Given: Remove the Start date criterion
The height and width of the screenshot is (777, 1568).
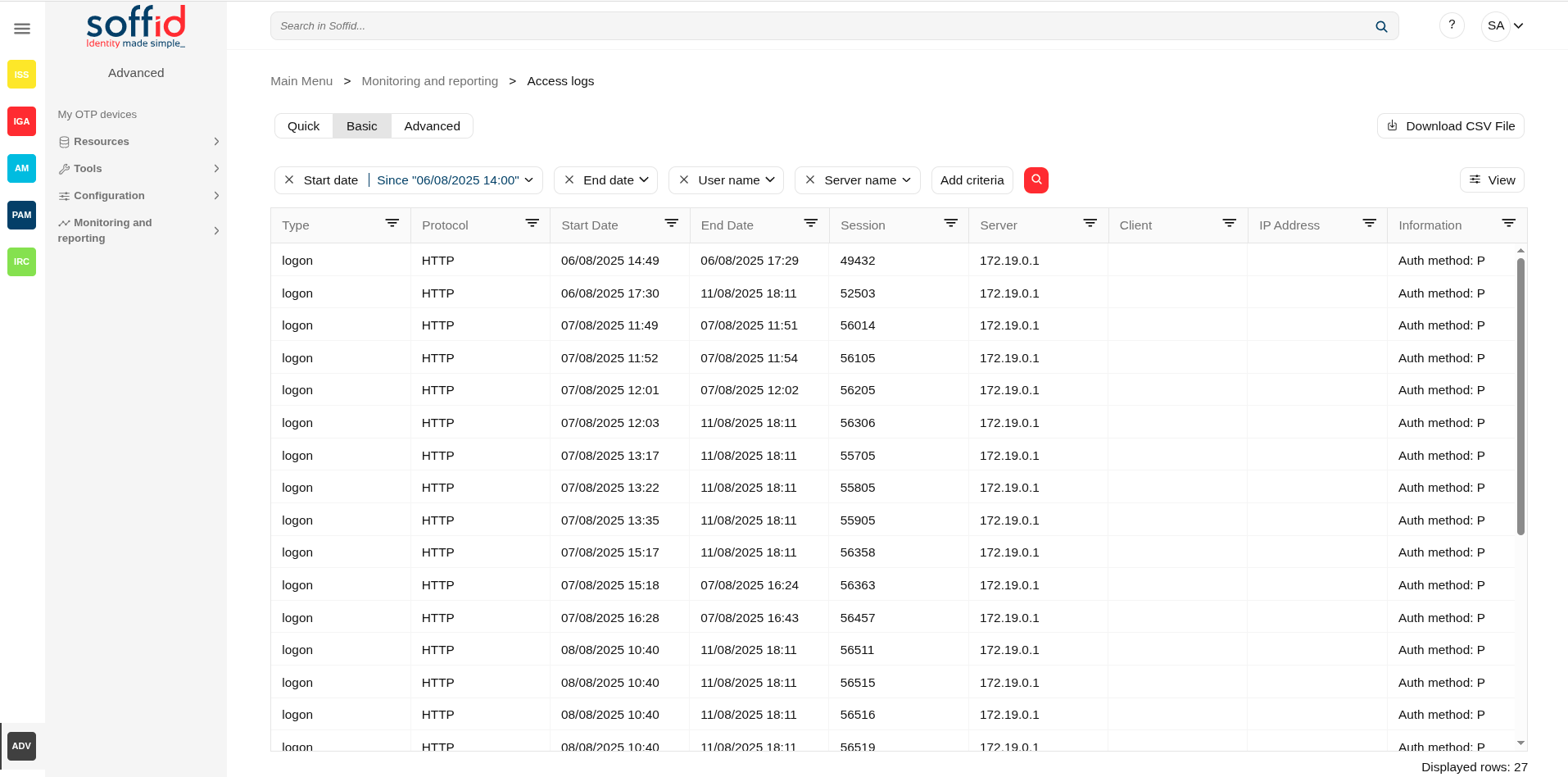Looking at the screenshot, I should pos(289,179).
